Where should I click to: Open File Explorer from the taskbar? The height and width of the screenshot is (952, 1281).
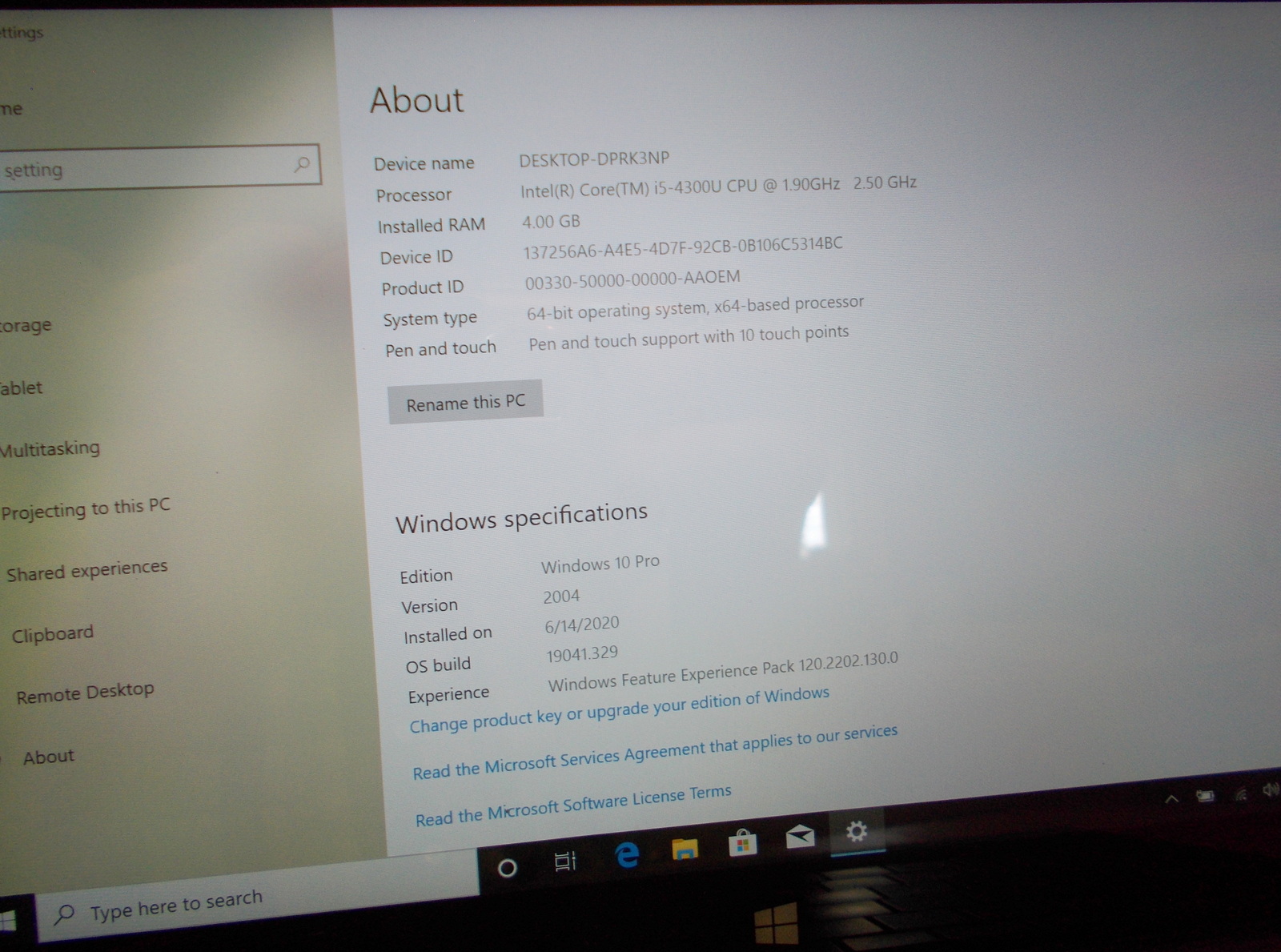(x=685, y=849)
